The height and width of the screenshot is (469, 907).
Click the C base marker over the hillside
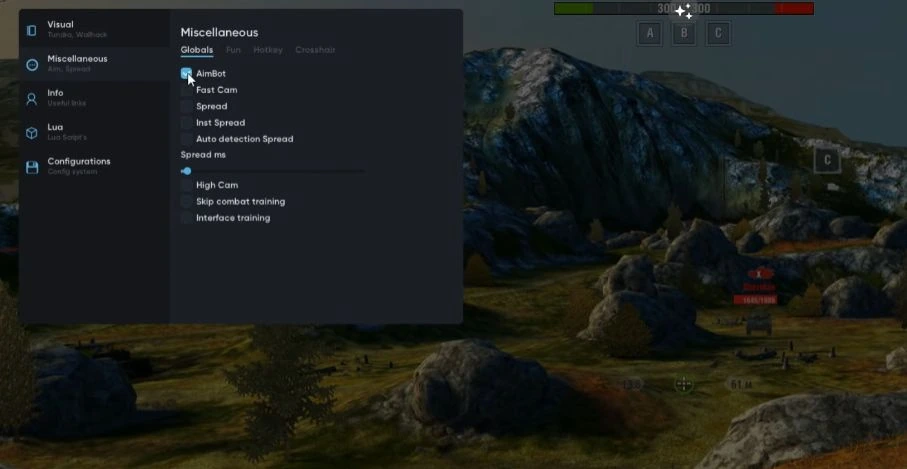827,160
